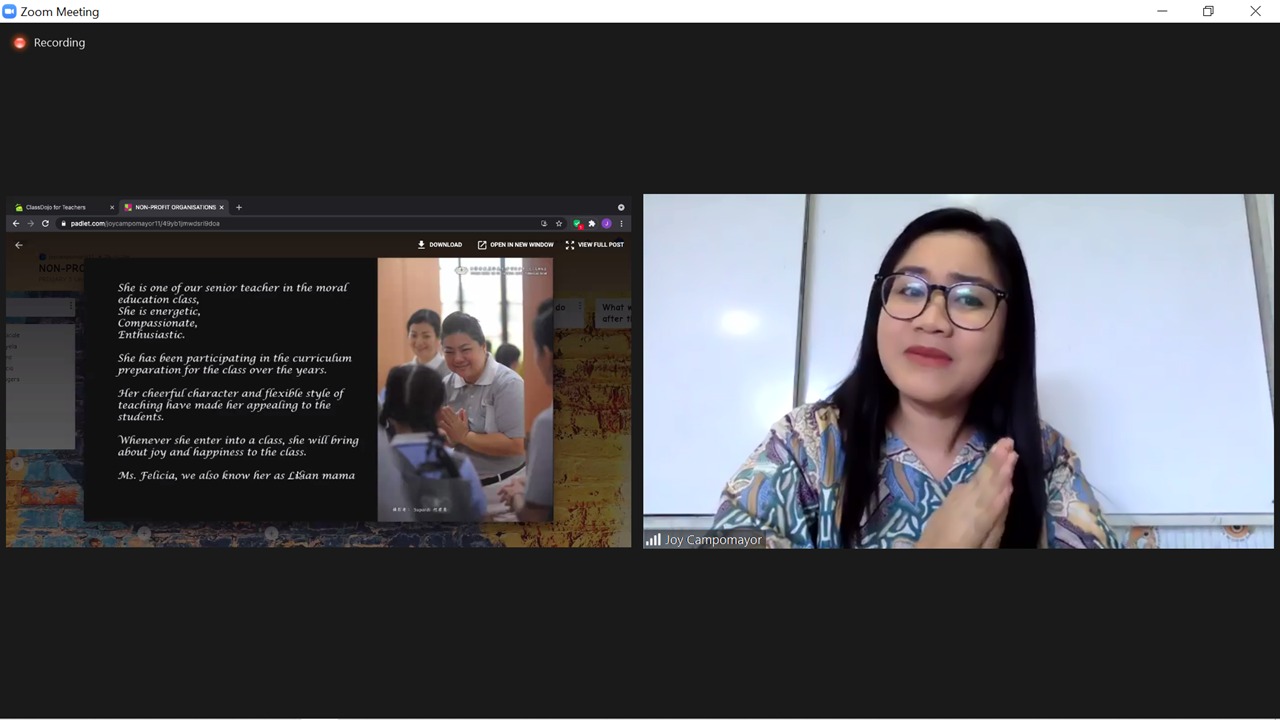Click Joy Campomayor's video tile
Viewport: 1280px width, 720px height.
tap(958, 371)
